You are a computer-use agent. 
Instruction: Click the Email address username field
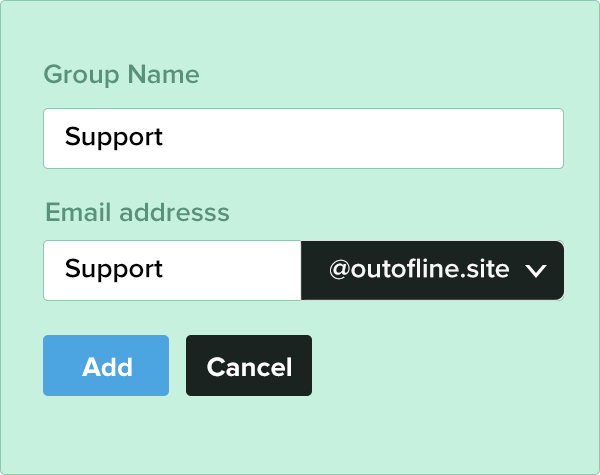coord(172,270)
